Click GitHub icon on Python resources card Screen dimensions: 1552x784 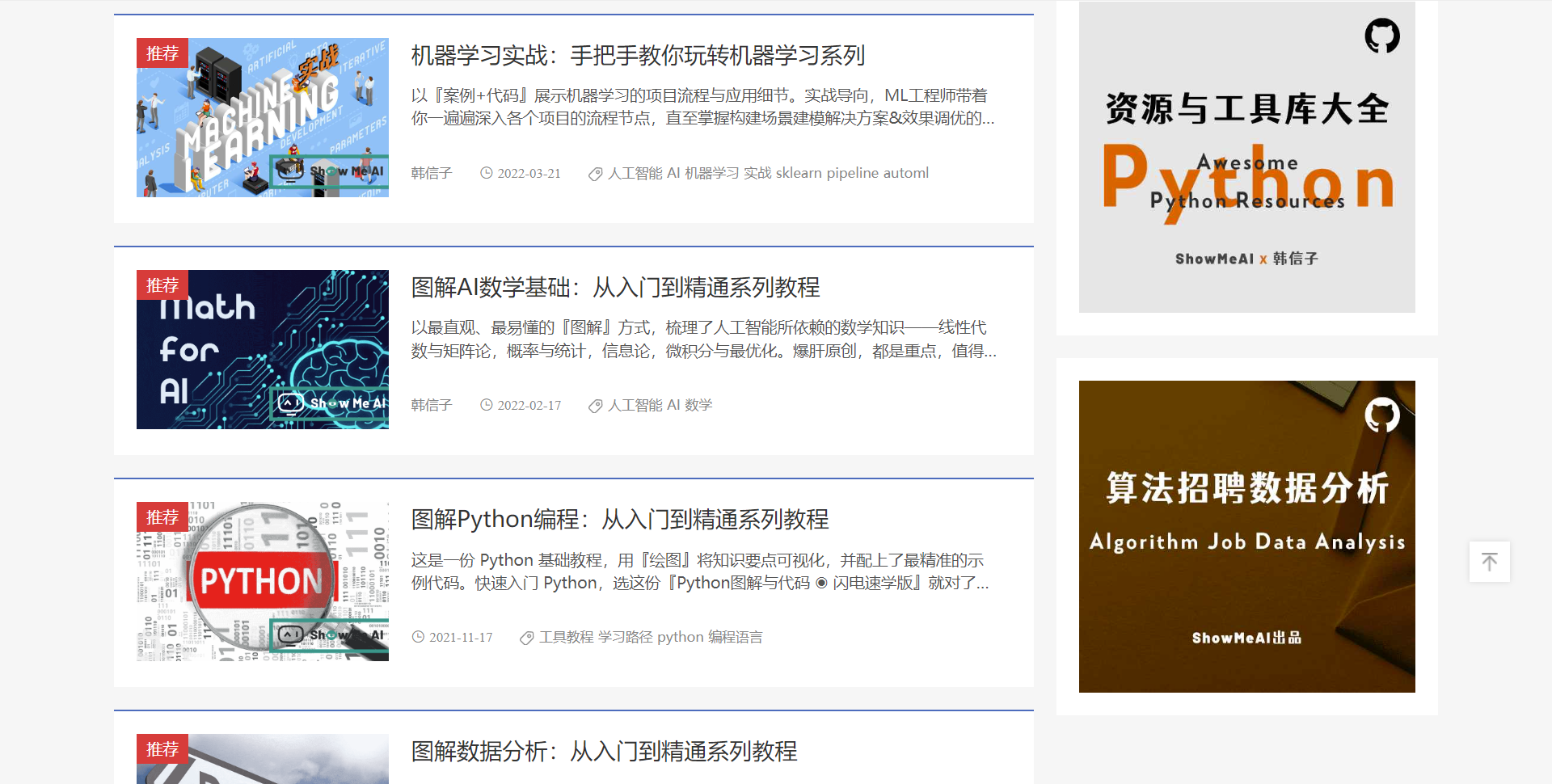pos(1381,36)
